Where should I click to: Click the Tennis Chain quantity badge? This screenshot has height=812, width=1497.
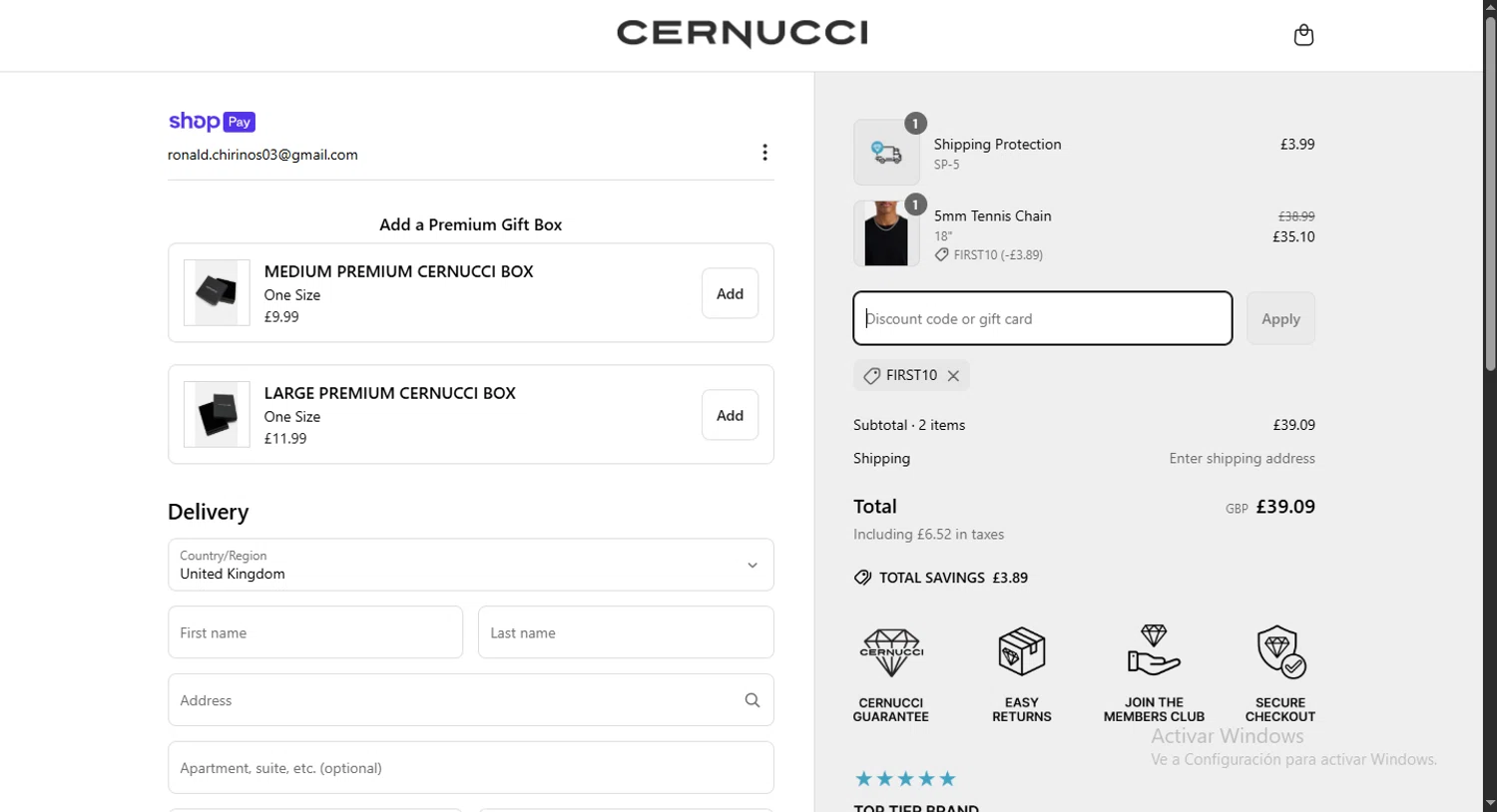click(915, 204)
